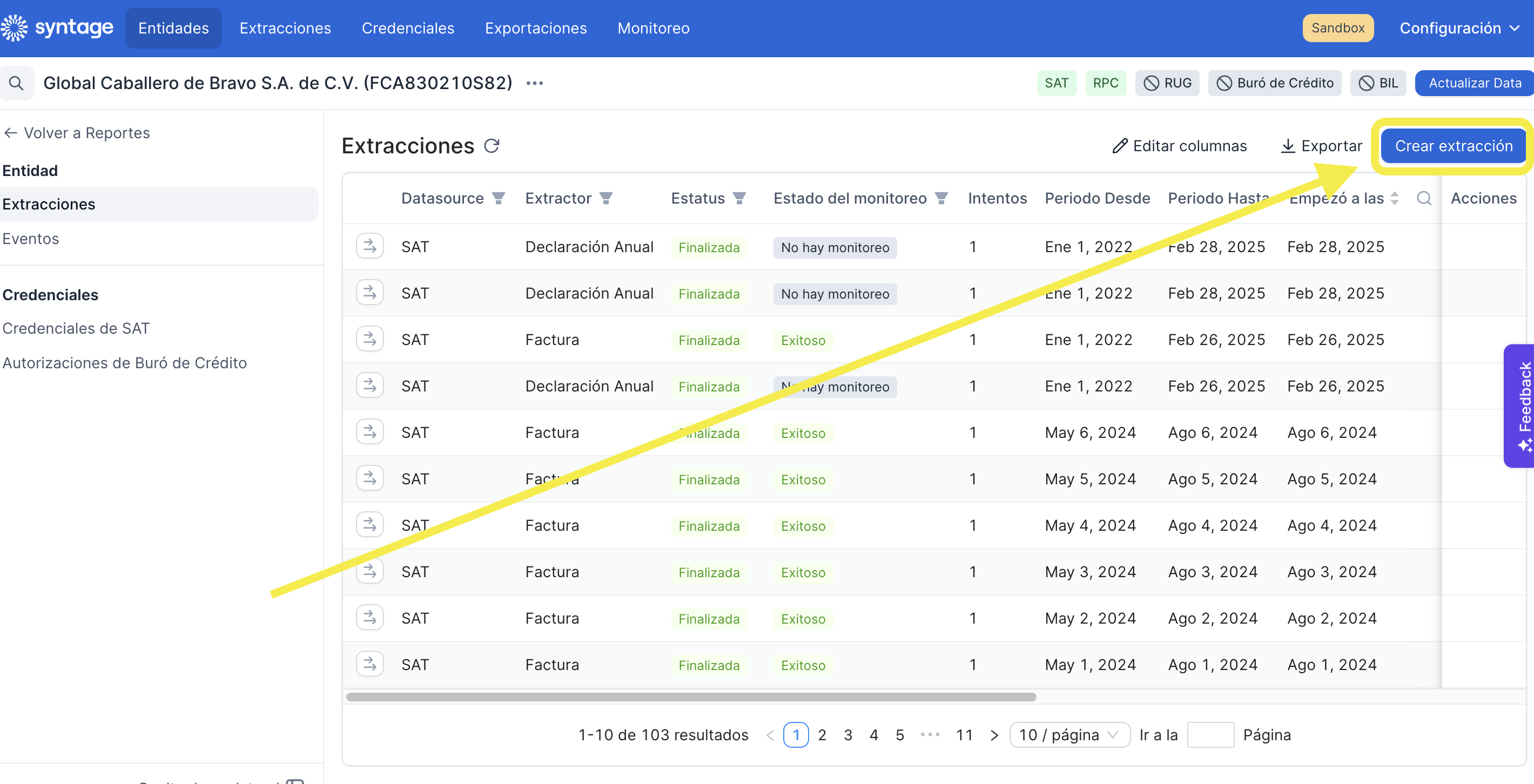
Task: Open second Declaración Anual row detail icon
Action: click(370, 292)
